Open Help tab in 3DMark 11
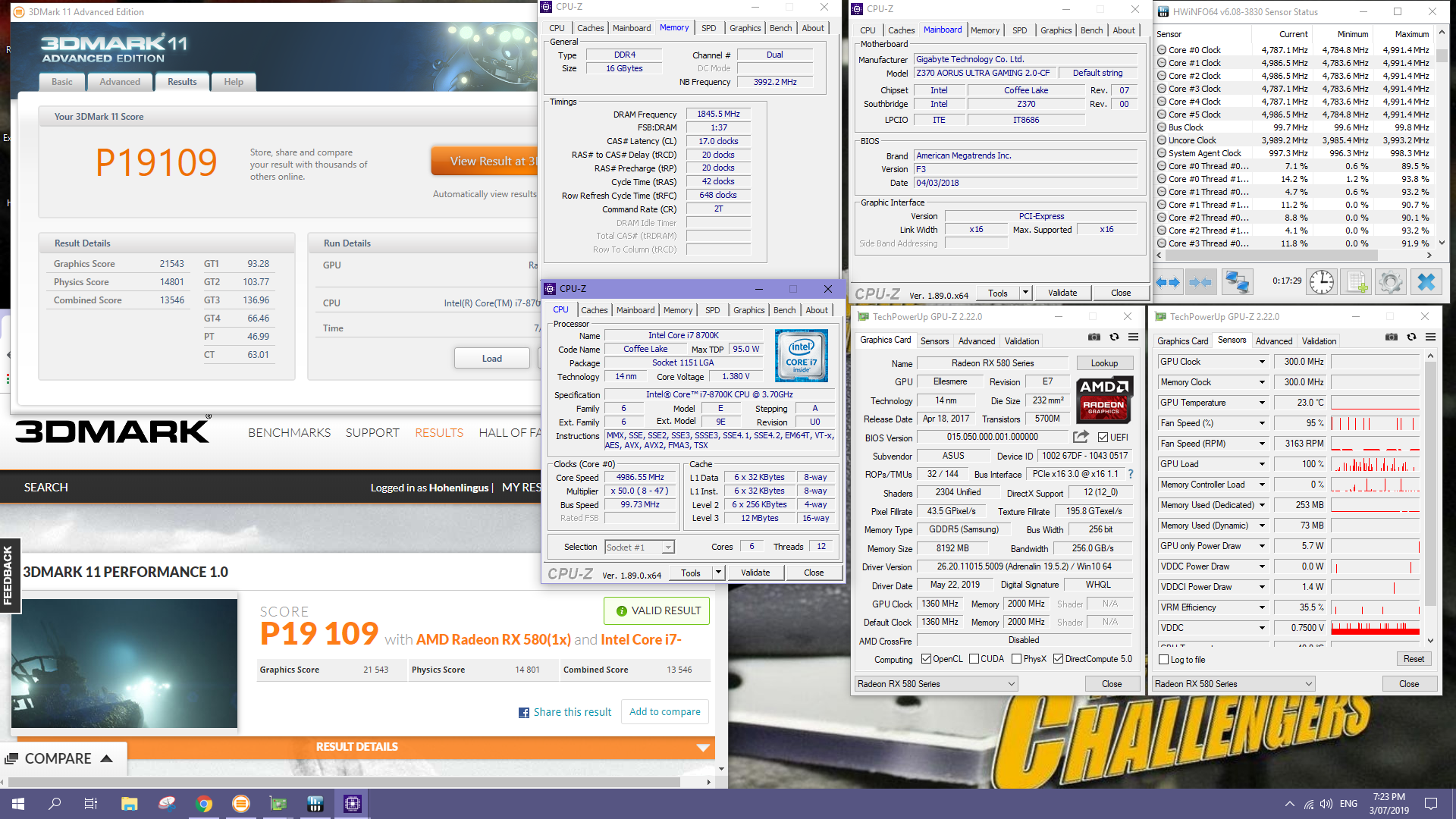This screenshot has width=1456, height=819. pyautogui.click(x=234, y=82)
